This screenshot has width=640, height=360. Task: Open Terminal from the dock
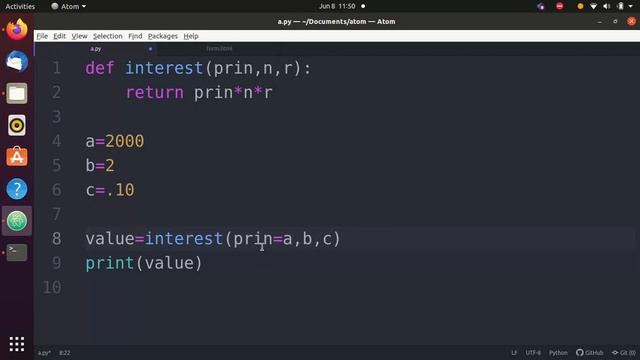click(17, 252)
